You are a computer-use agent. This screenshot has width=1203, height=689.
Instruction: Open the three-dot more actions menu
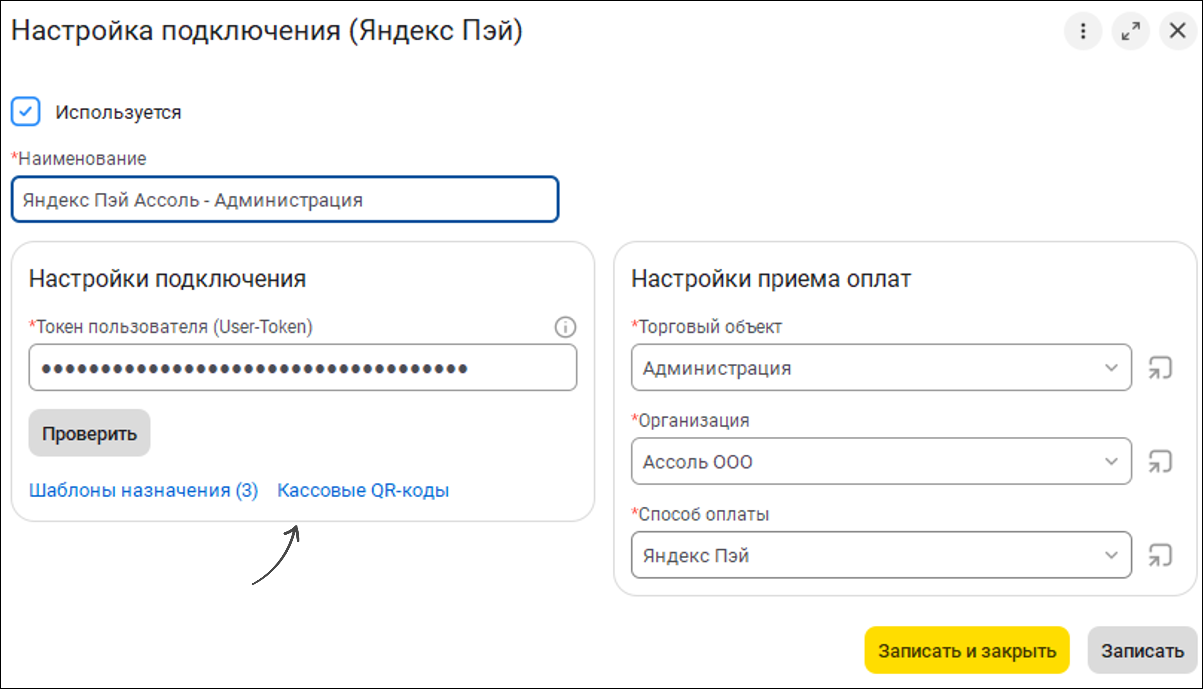pos(1083,32)
